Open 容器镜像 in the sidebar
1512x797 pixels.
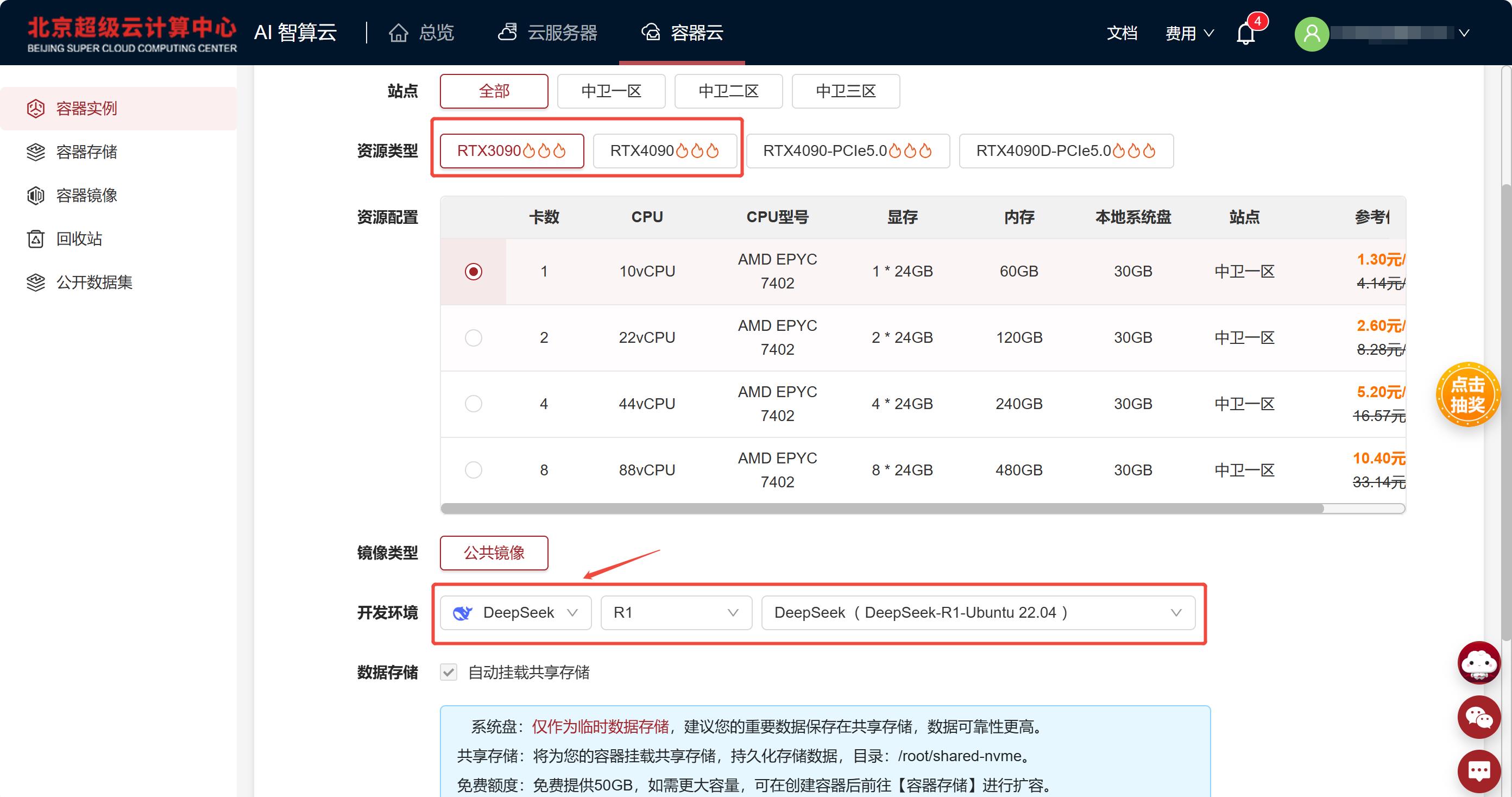[119, 196]
